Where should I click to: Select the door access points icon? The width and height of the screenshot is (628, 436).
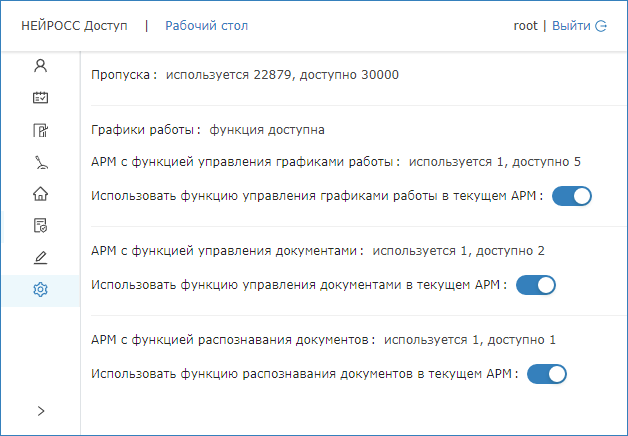pyautogui.click(x=40, y=130)
